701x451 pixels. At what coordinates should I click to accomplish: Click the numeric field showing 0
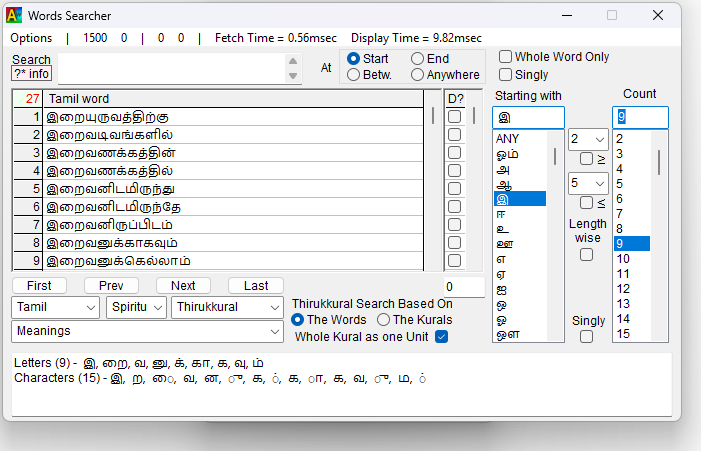click(464, 287)
